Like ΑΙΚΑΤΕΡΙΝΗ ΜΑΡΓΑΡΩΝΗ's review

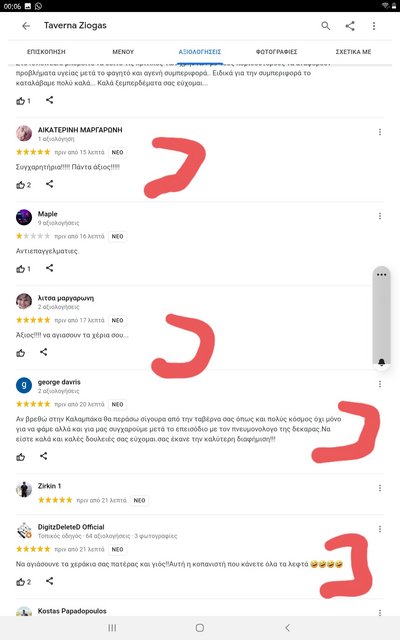tap(20, 185)
